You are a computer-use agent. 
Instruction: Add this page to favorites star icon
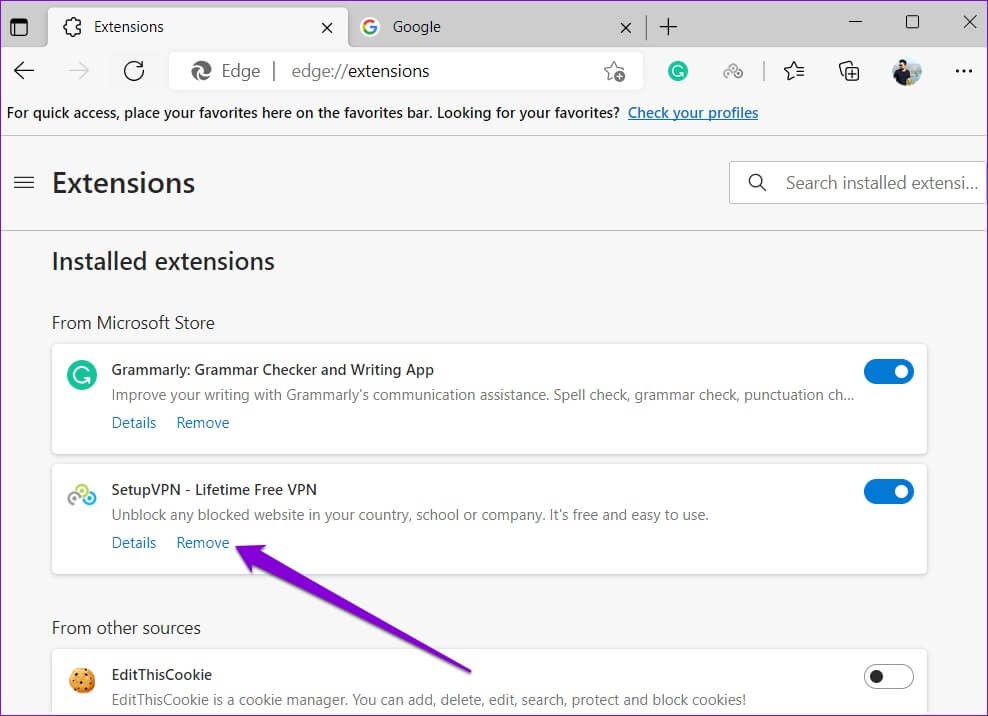click(614, 71)
